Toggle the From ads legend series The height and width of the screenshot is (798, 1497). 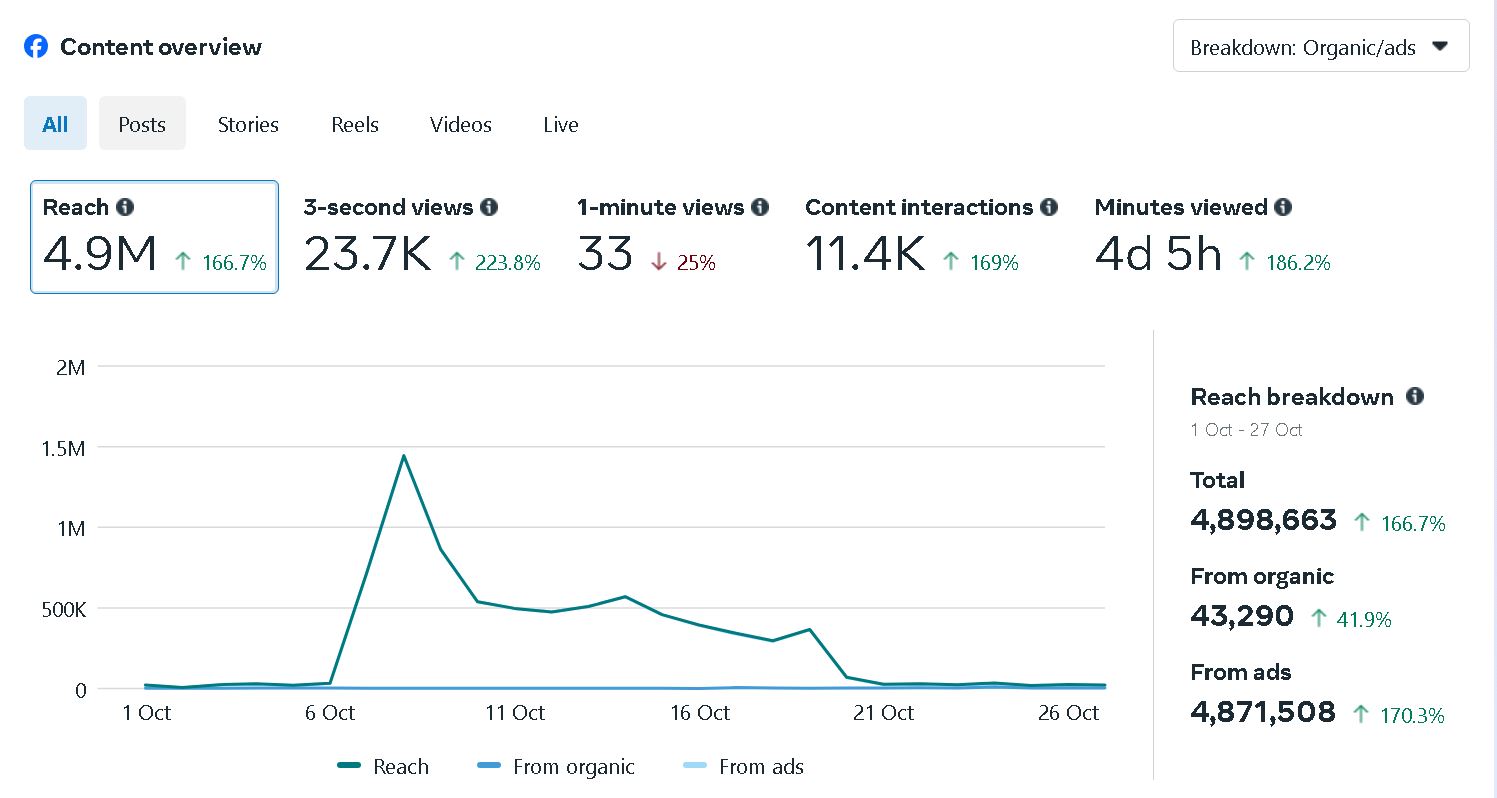click(743, 767)
